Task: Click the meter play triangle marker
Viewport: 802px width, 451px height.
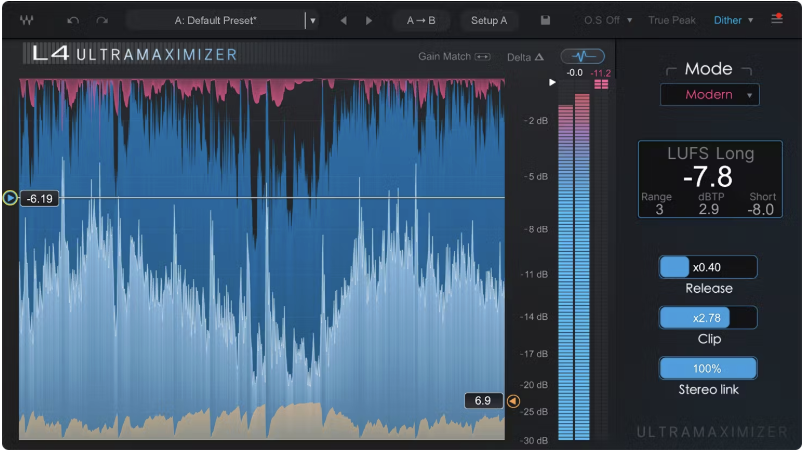Action: pos(552,82)
